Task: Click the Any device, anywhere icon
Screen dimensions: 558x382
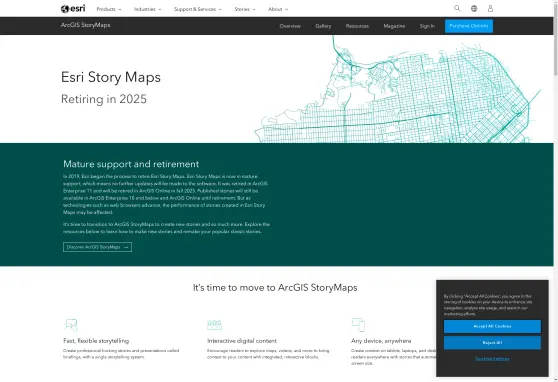Action: tap(358, 325)
